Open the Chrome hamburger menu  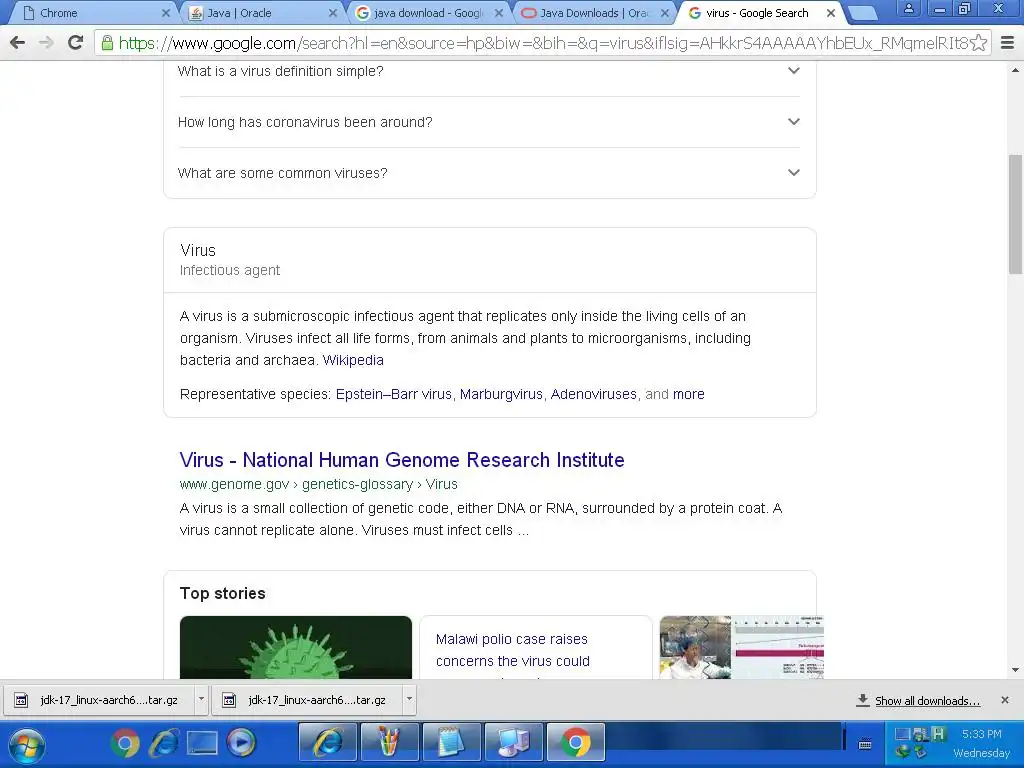click(1007, 43)
